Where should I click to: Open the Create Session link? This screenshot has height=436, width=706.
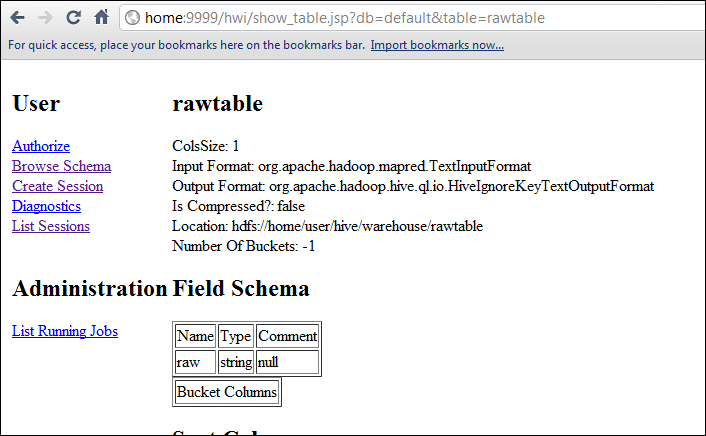[x=57, y=186]
